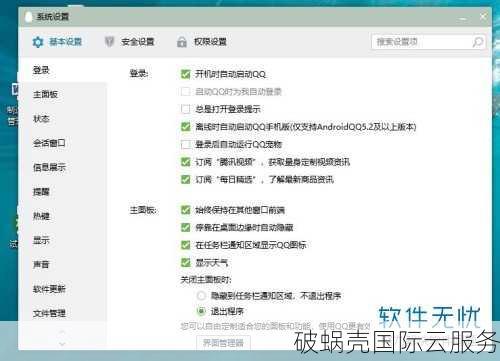Select 主面板 in the sidebar
Screen dimensions: 500x361
pyautogui.click(x=45, y=94)
